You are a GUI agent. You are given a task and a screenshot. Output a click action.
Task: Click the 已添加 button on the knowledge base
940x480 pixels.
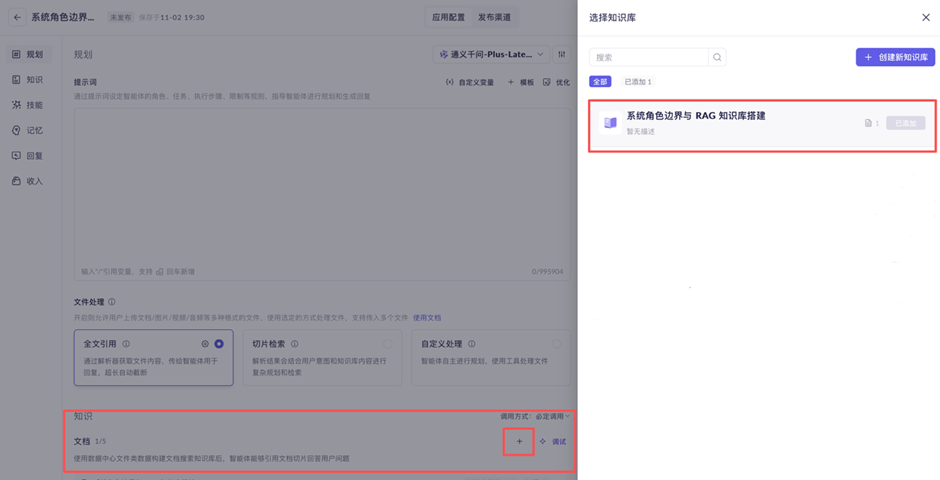[x=906, y=123]
